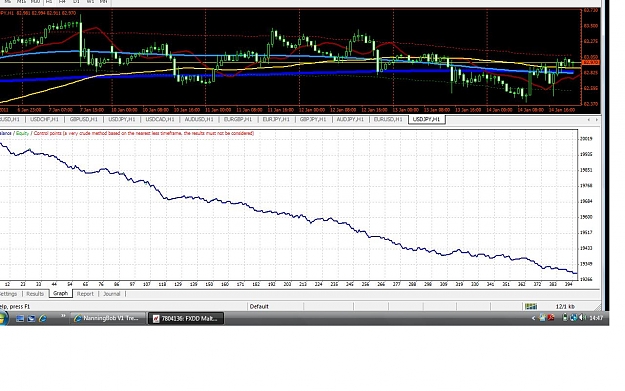Switch to the EURJPY,H1 chart tab
The height and width of the screenshot is (391, 625).
[x=276, y=119]
